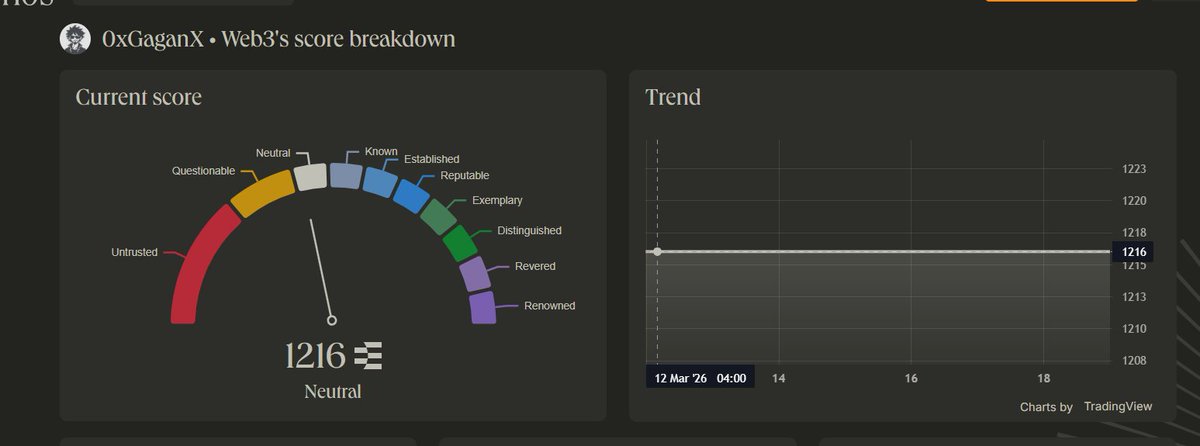Click the 'Renowned' gauge label
The height and width of the screenshot is (446, 1200).
550,305
